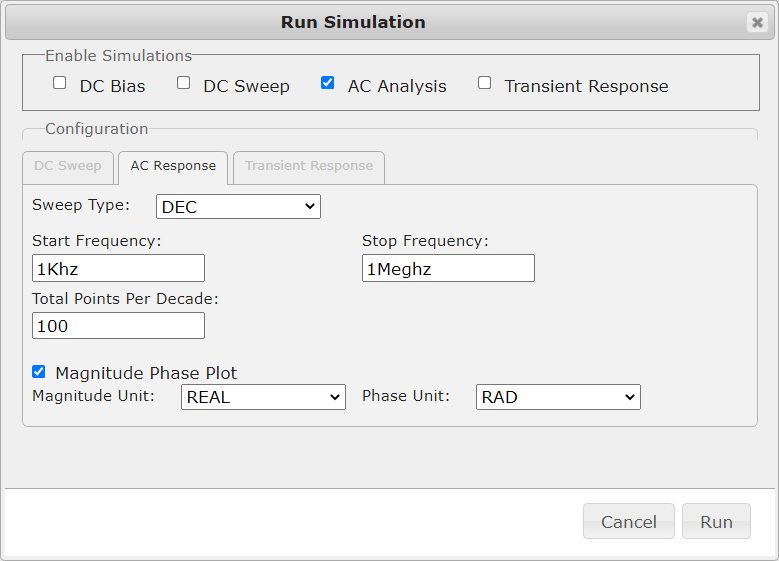
Task: Open the Phase Unit dropdown
Action: coord(558,397)
